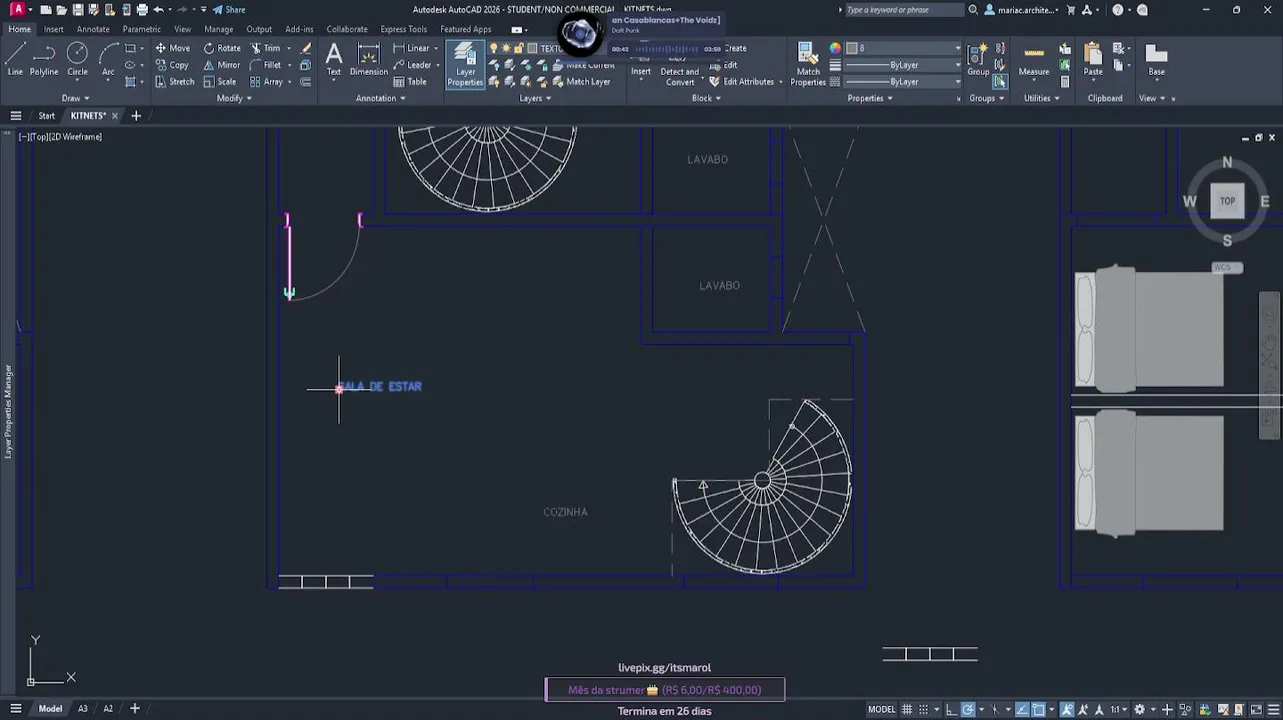Viewport: 1283px width, 720px height.
Task: Switch to the Start file tab
Action: (46, 116)
